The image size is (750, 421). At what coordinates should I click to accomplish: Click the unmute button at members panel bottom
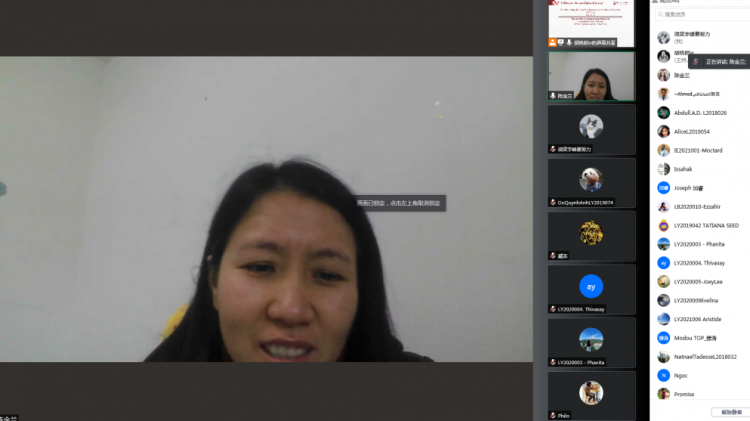[731, 412]
